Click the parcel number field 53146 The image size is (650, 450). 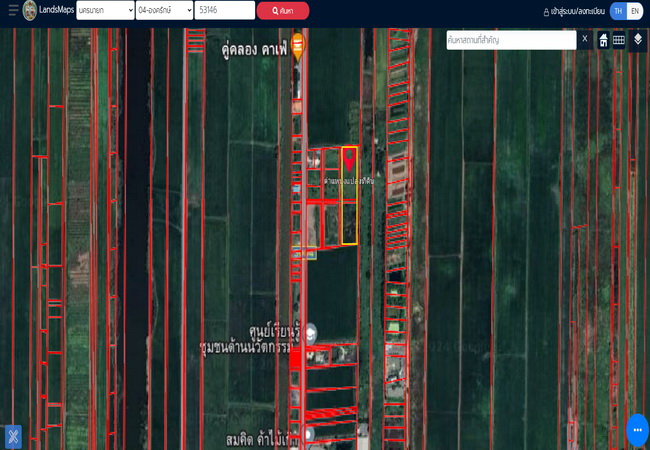point(225,10)
